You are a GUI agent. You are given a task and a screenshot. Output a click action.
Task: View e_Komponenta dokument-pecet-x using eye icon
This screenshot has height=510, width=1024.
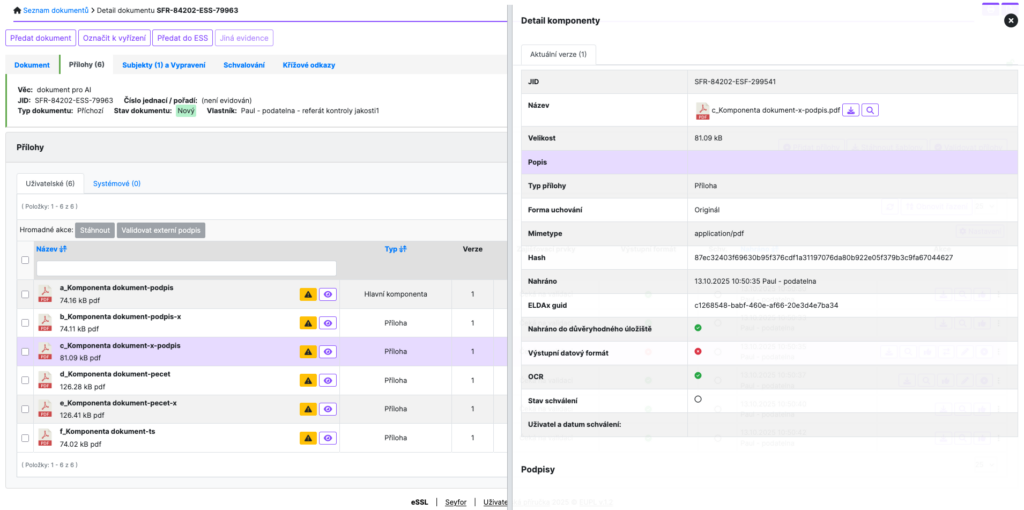point(328,409)
